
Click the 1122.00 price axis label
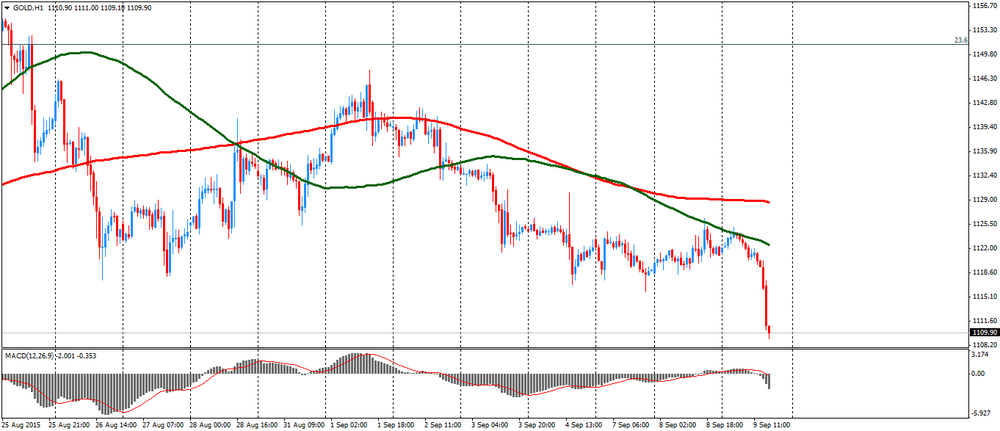[x=985, y=248]
